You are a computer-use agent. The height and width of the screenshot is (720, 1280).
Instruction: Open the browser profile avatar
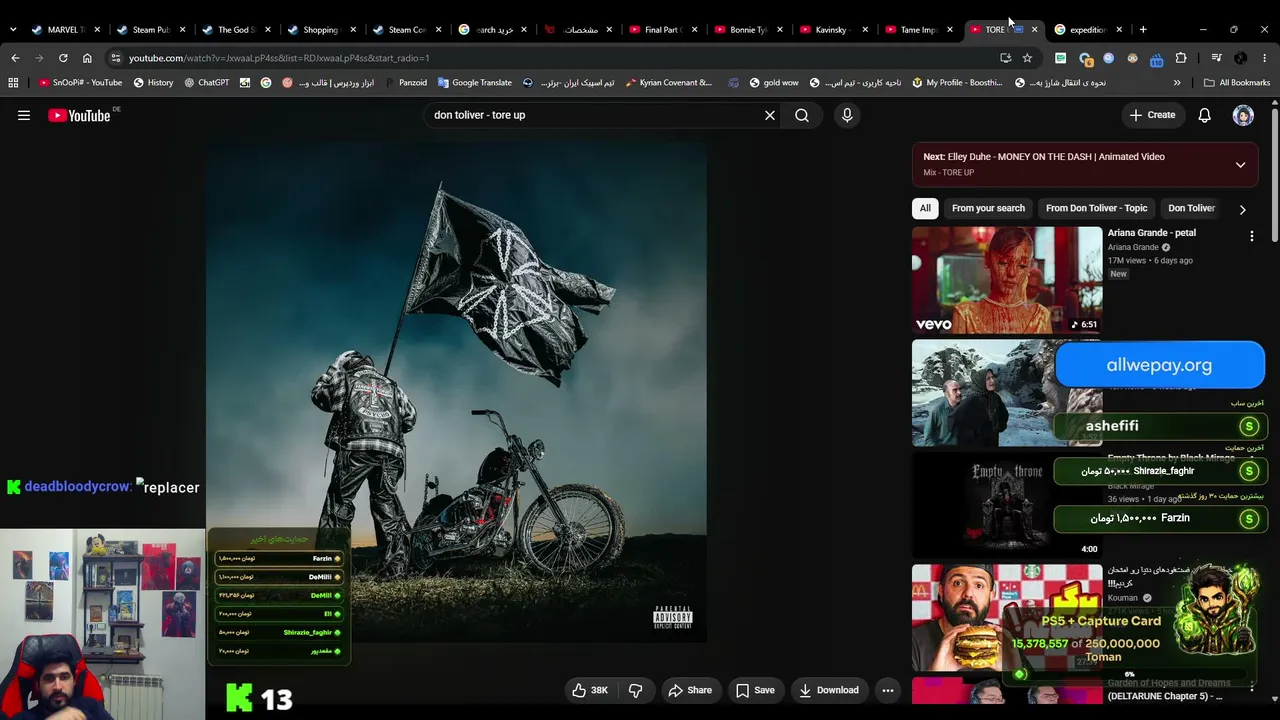(x=1241, y=58)
